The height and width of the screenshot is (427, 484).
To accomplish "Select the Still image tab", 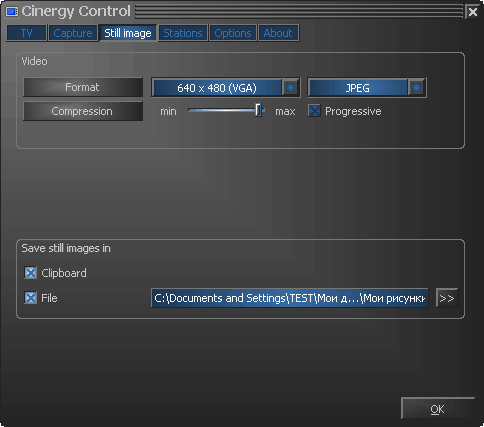I will [x=128, y=33].
